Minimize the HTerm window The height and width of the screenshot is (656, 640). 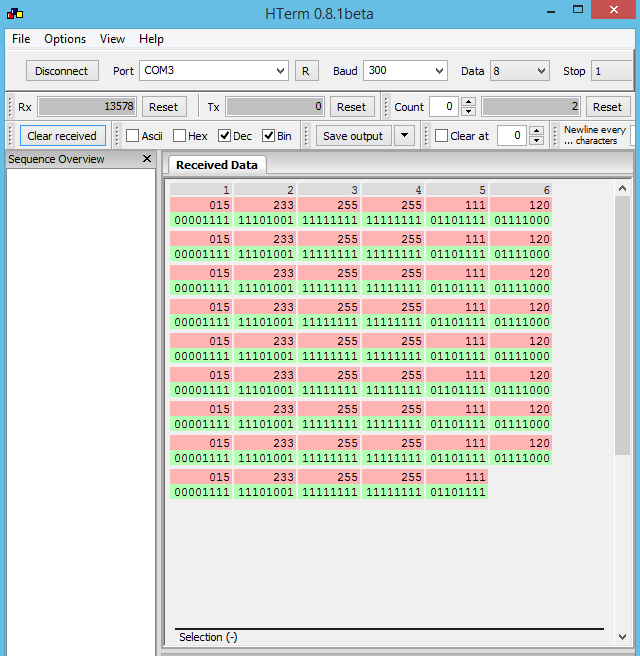click(551, 10)
